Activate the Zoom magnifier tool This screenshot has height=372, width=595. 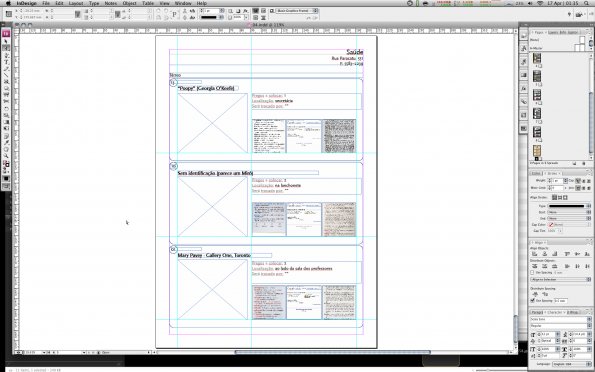tap(6, 156)
